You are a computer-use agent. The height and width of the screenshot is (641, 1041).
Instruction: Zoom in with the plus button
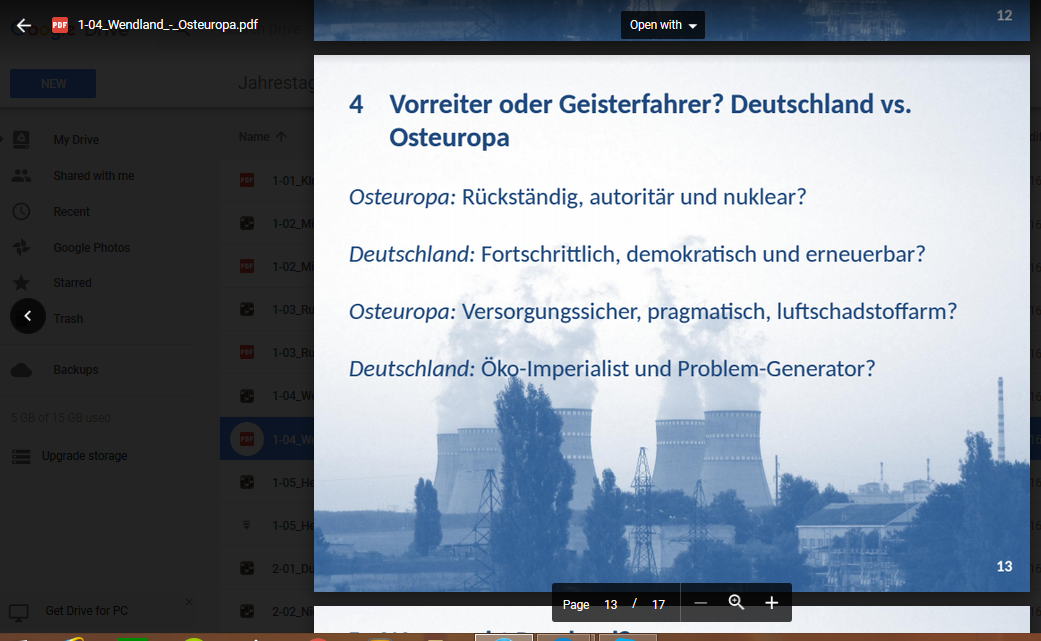pos(771,603)
